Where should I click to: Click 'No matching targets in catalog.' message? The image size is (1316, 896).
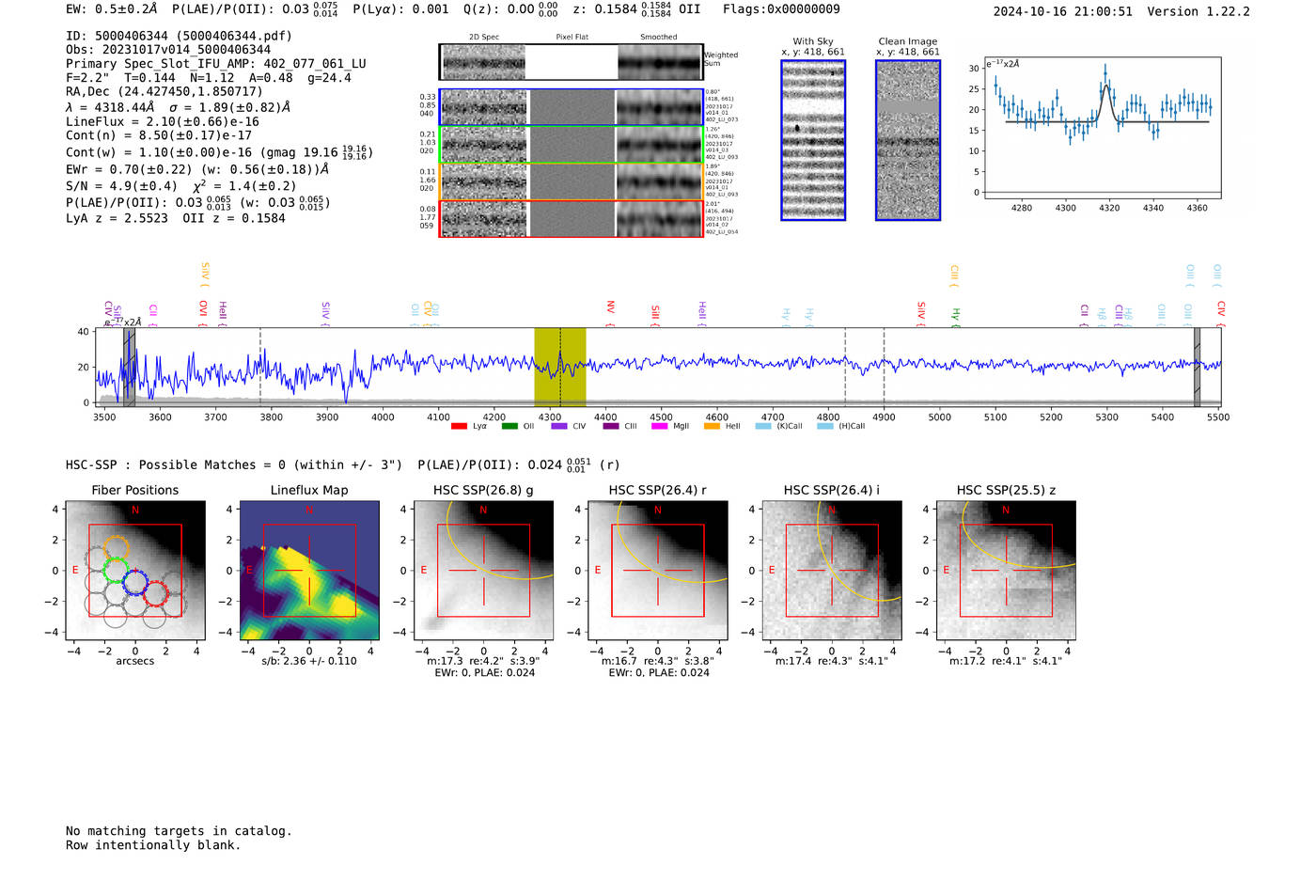[x=179, y=831]
